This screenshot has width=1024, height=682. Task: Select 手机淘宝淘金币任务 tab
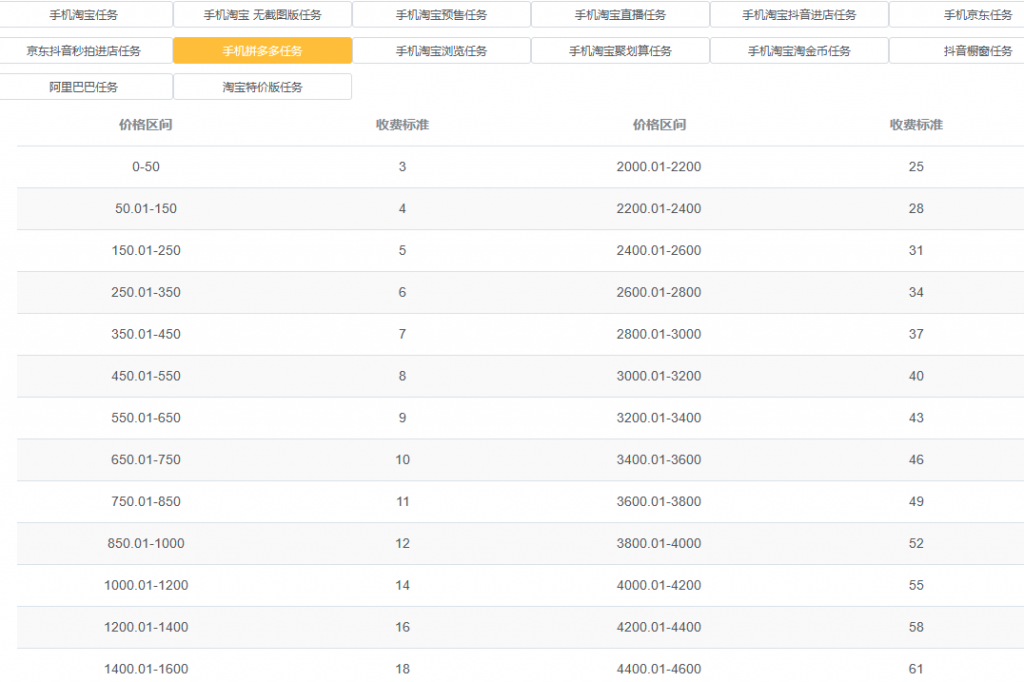[x=799, y=50]
